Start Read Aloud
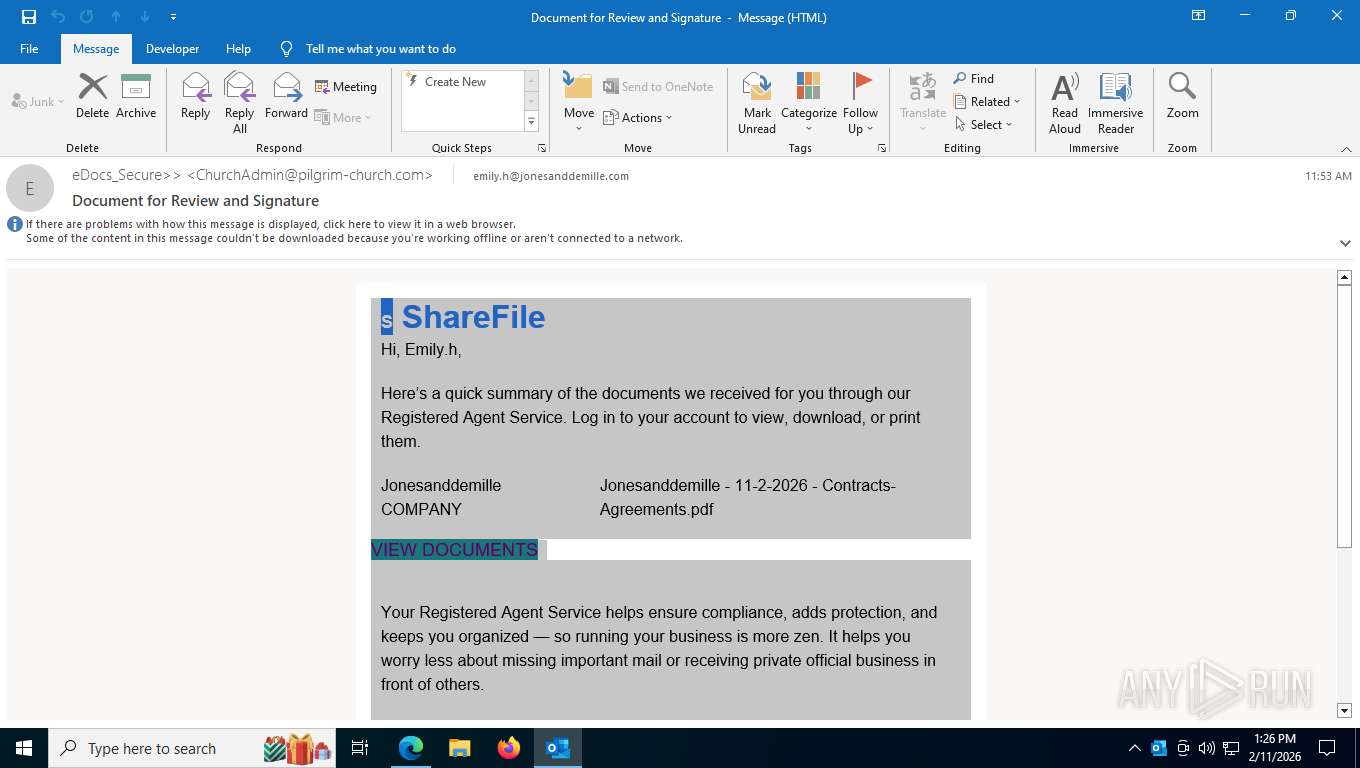The height and width of the screenshot is (768, 1360). click(x=1065, y=102)
